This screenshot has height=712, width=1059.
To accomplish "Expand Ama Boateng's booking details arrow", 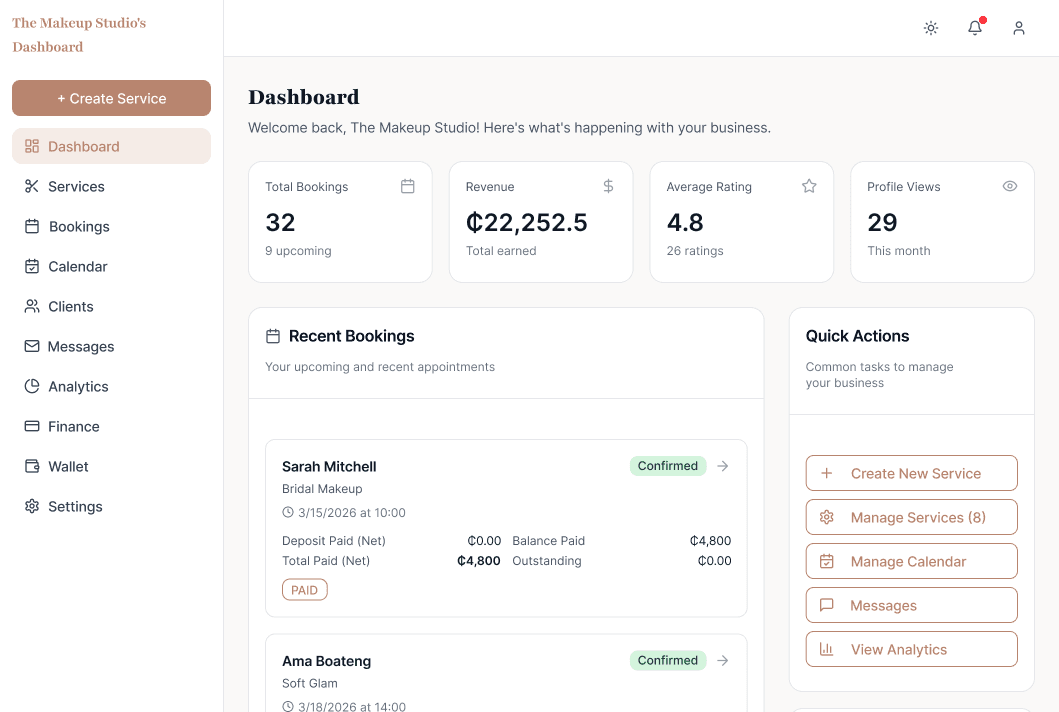I will click(722, 660).
